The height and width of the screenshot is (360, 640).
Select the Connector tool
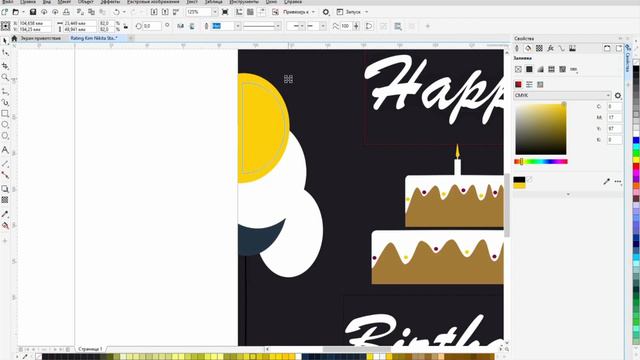coord(5,175)
